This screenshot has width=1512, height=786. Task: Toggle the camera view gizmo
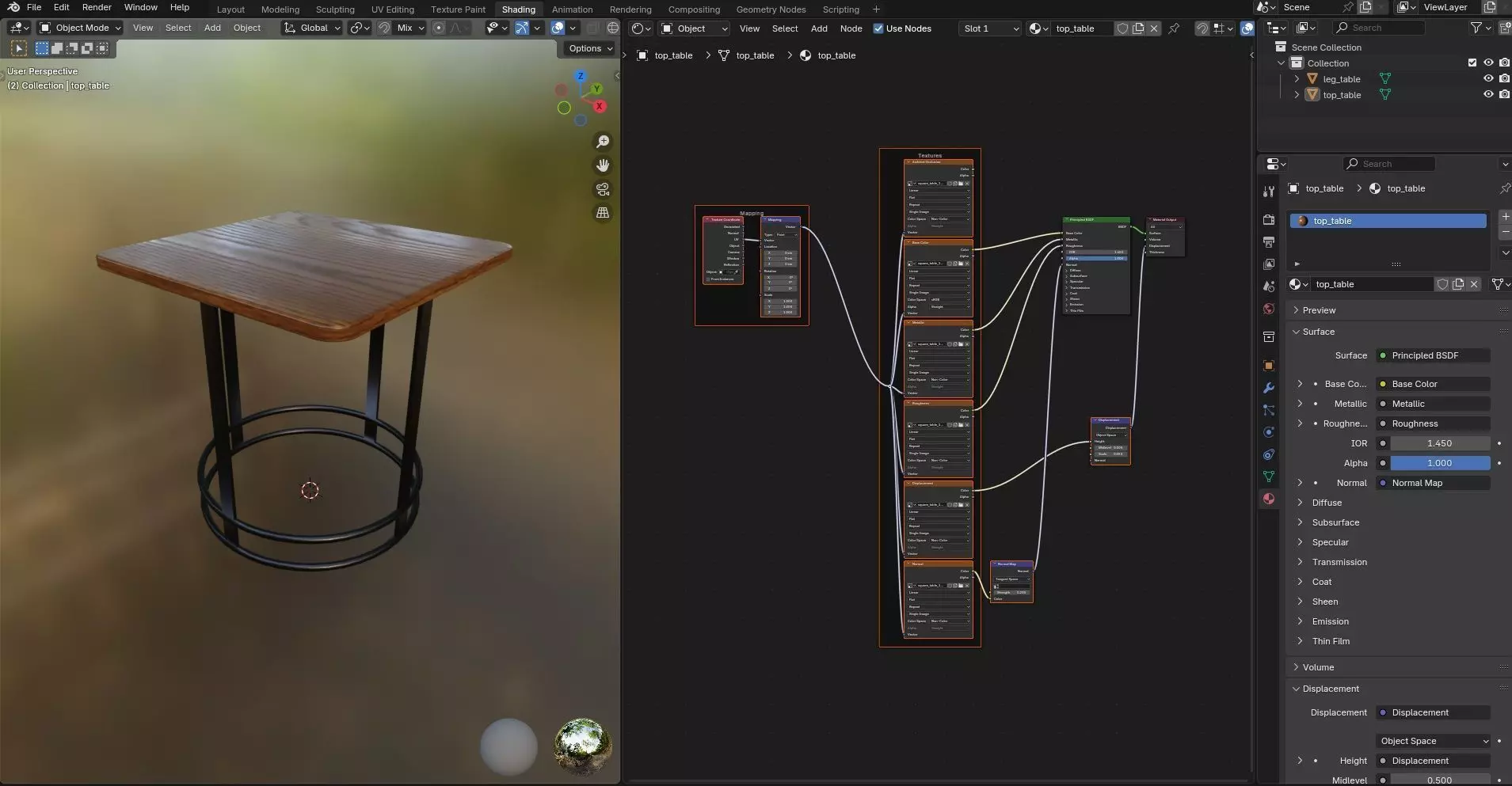pos(603,189)
